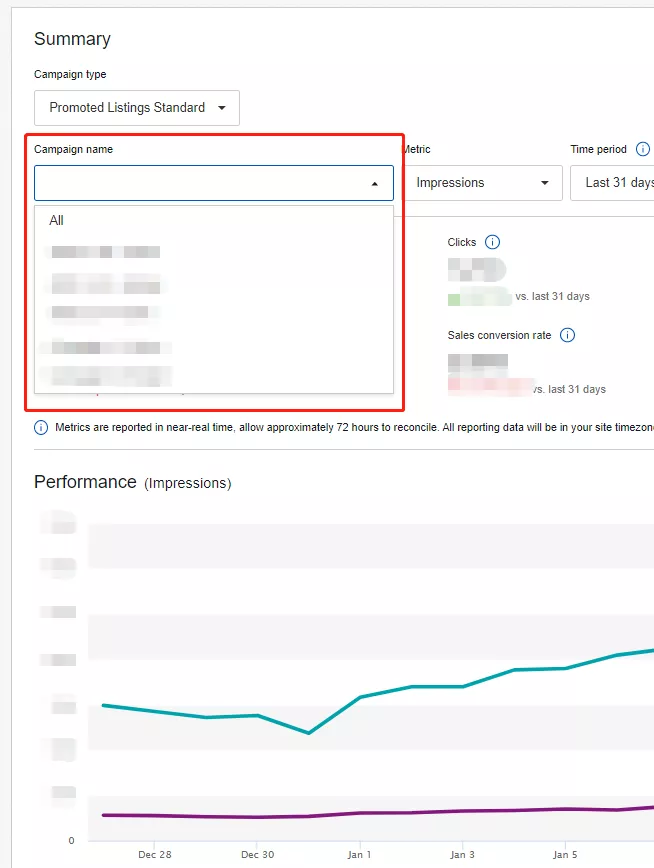The width and height of the screenshot is (654, 868).
Task: Click the teal line's lowest dip point
Action: point(308,733)
